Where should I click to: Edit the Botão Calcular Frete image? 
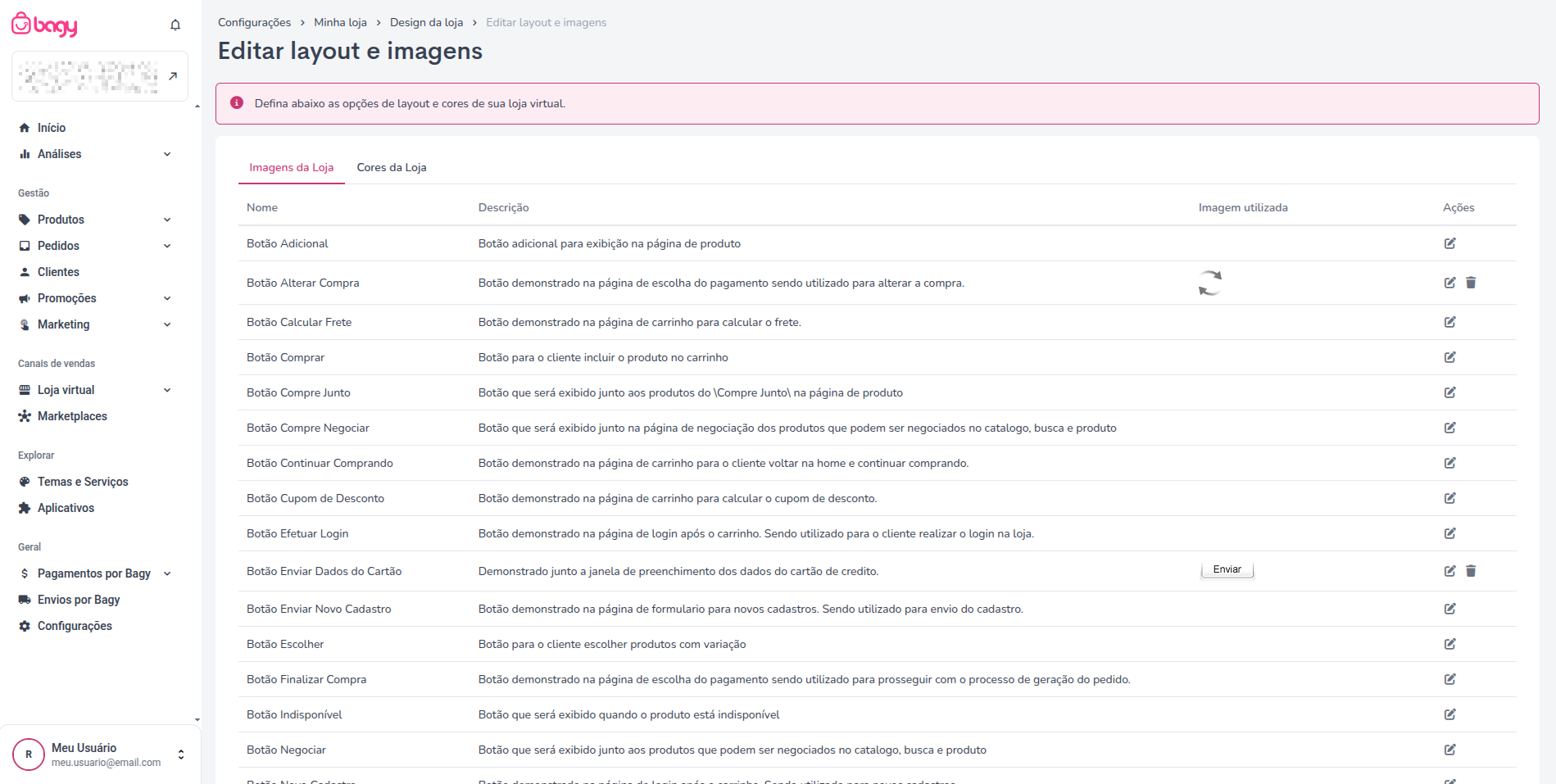(x=1449, y=322)
